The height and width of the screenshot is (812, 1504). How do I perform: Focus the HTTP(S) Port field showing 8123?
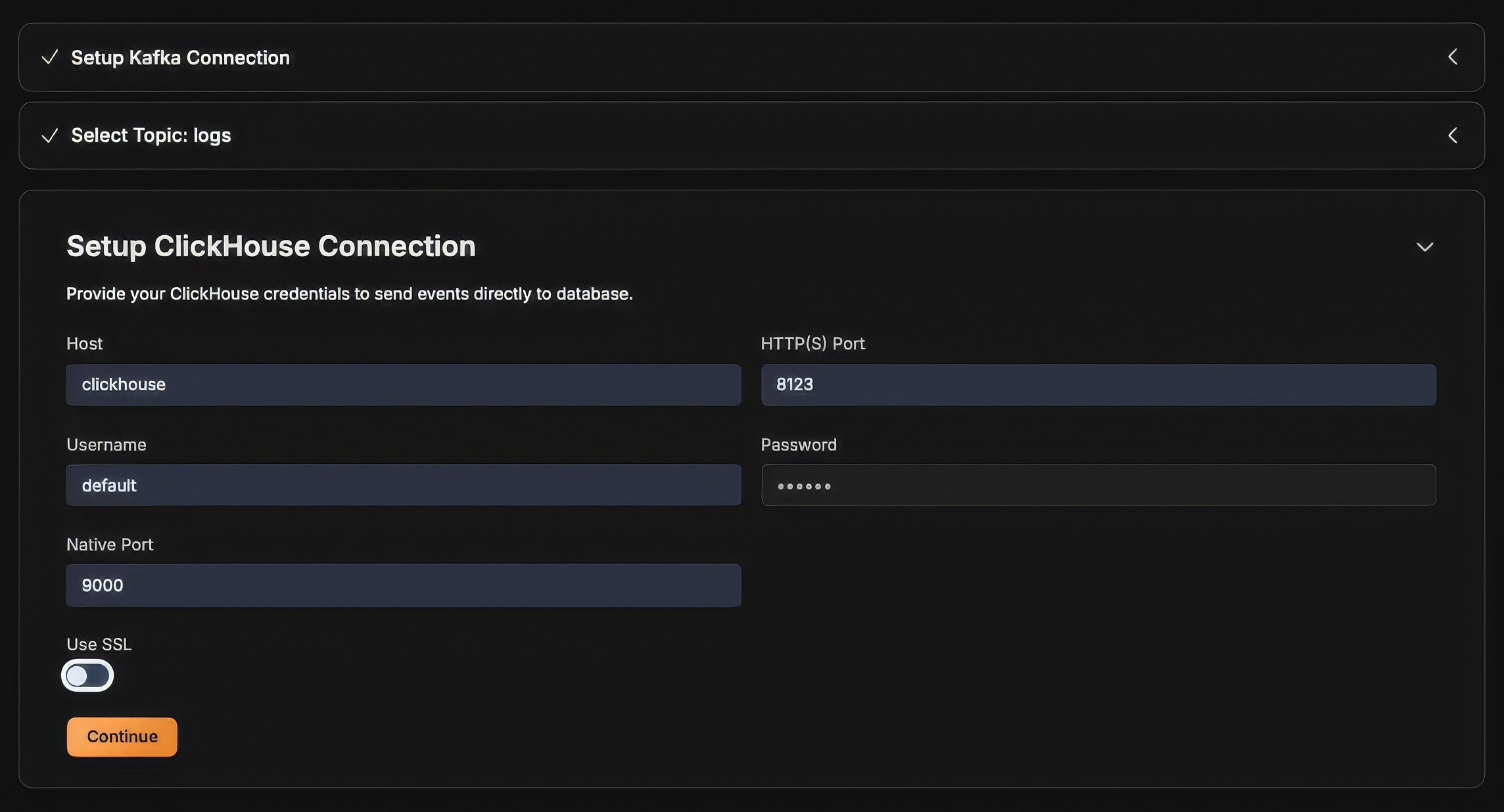pos(1098,385)
